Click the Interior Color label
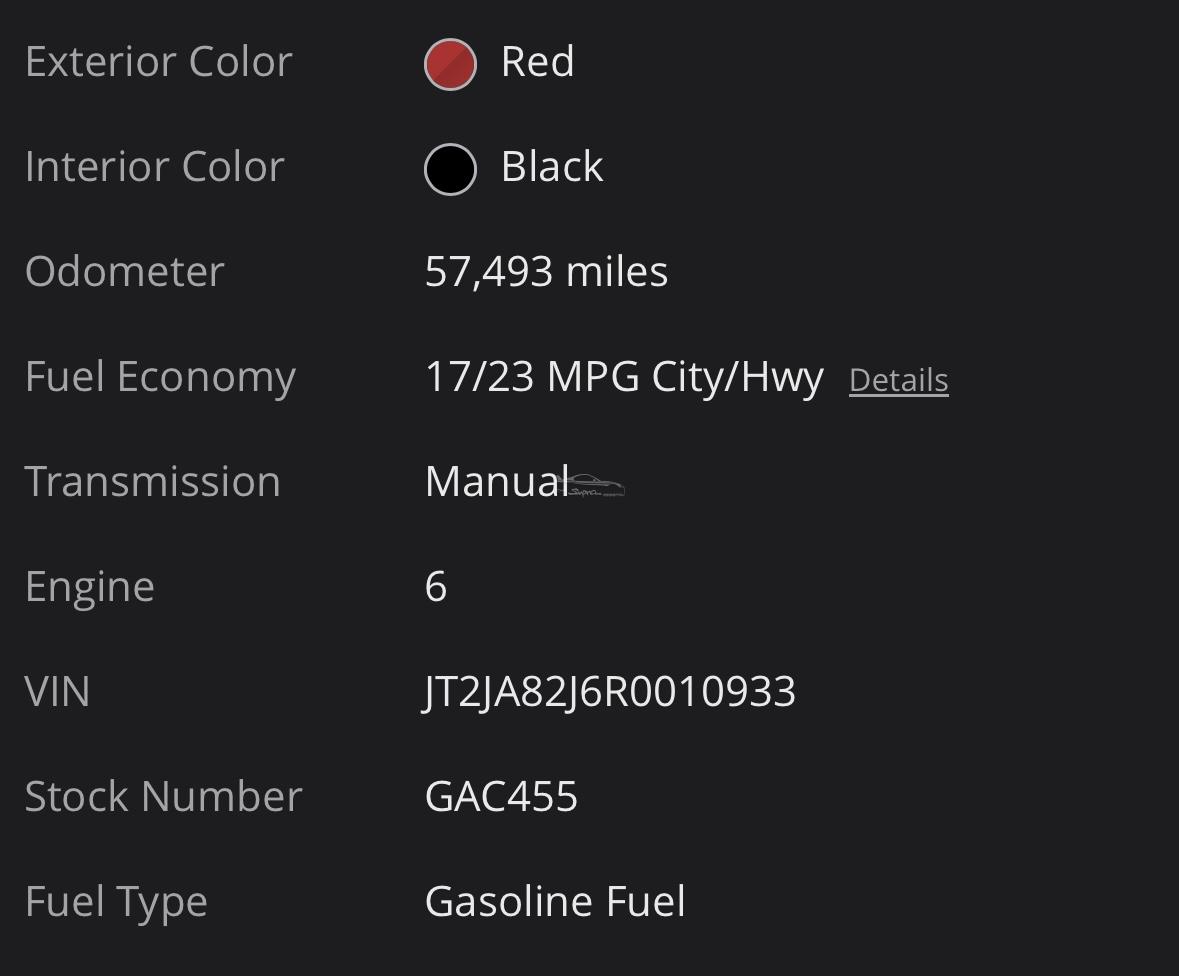Screen dimensions: 1179x976 [154, 167]
